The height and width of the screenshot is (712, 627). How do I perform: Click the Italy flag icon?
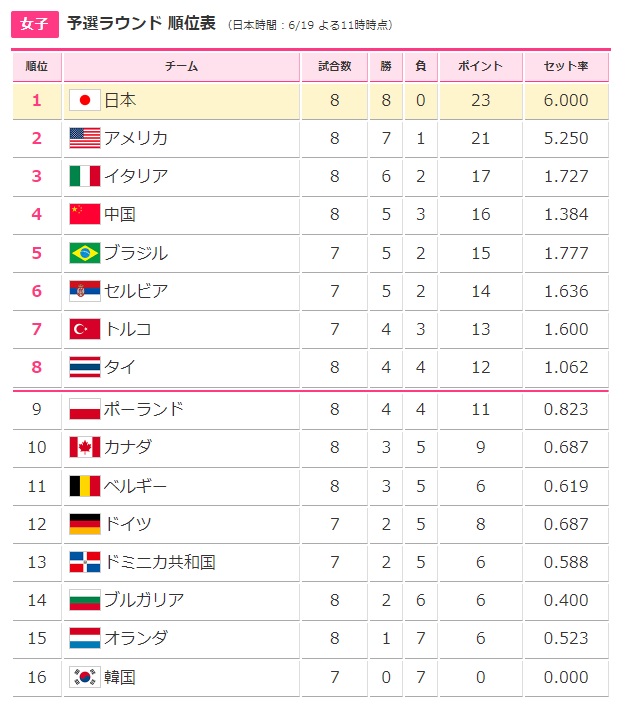tap(85, 176)
